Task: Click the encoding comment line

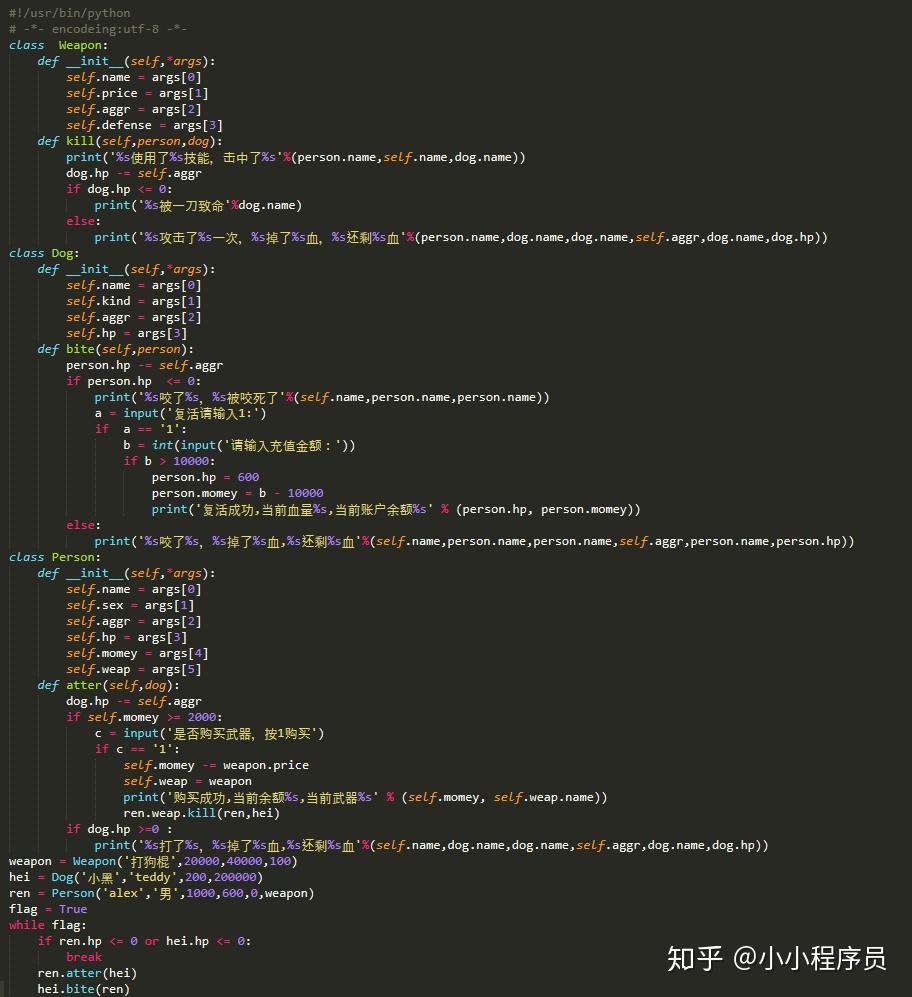Action: (97, 29)
